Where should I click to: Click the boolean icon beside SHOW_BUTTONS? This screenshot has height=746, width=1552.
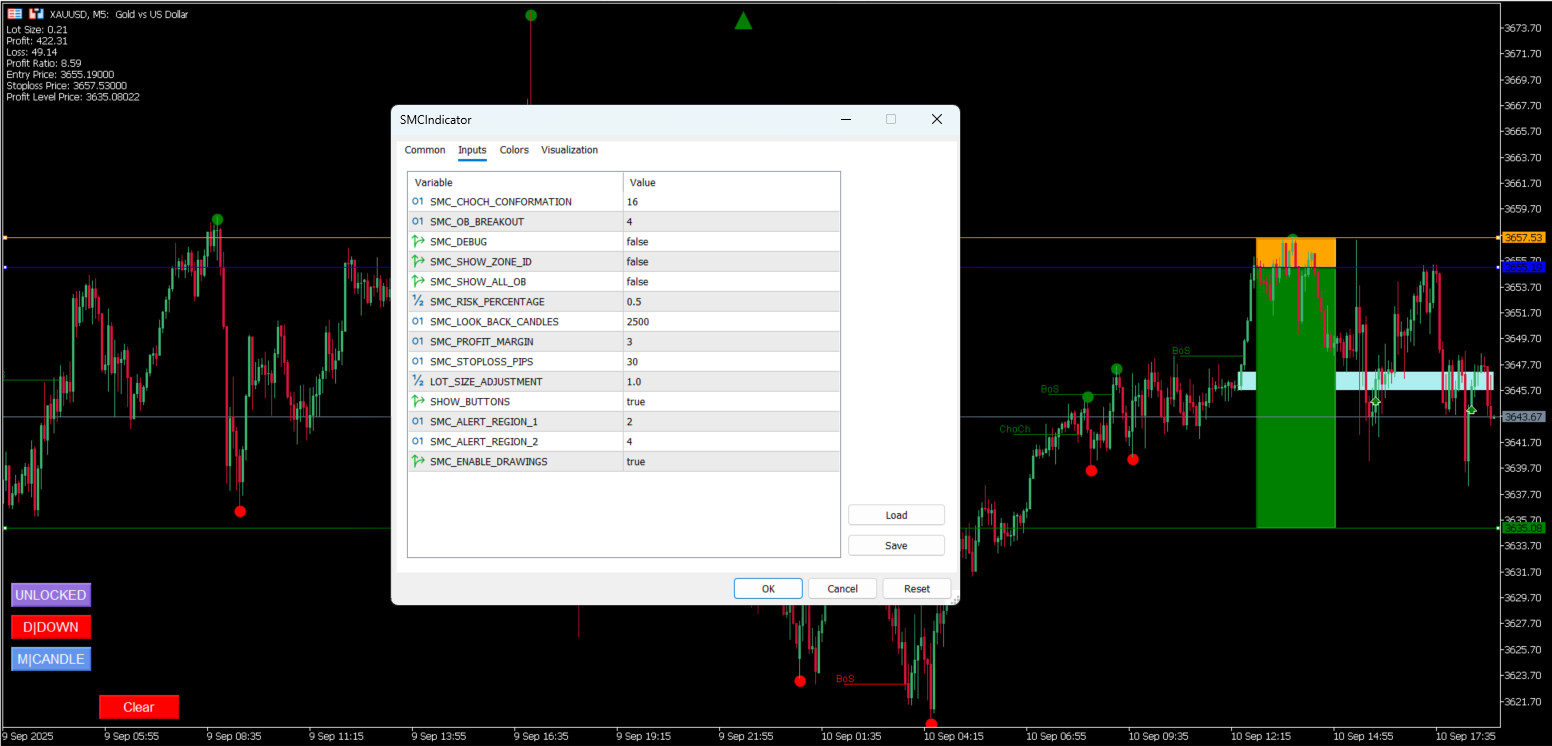click(418, 402)
